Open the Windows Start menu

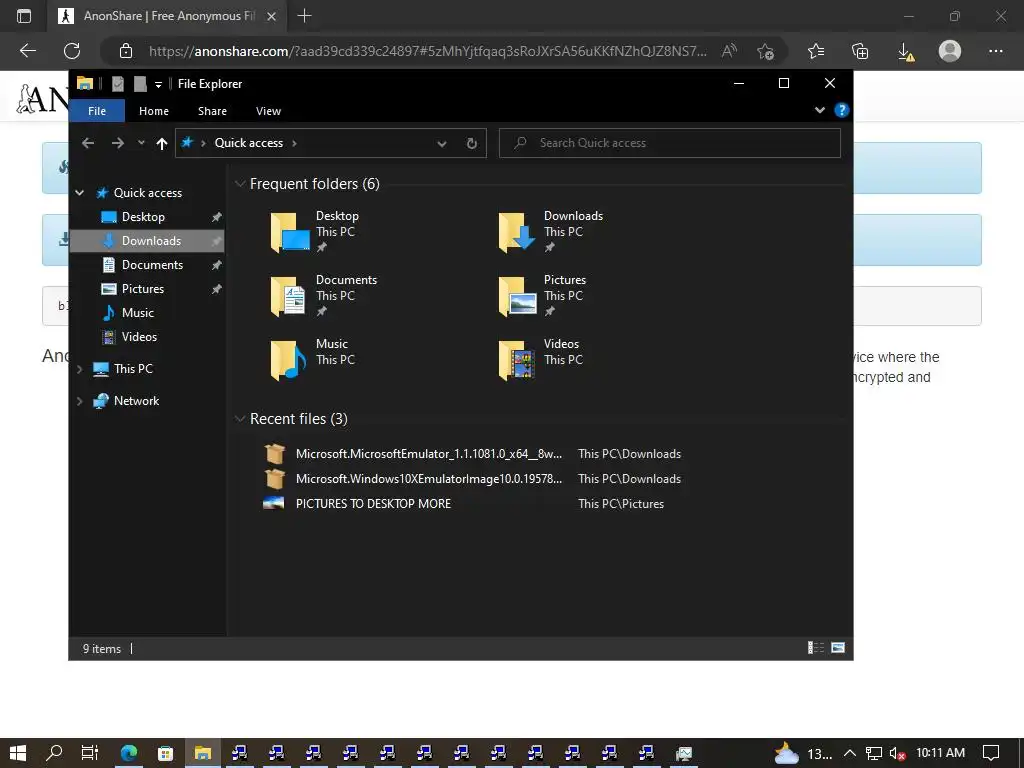18,753
